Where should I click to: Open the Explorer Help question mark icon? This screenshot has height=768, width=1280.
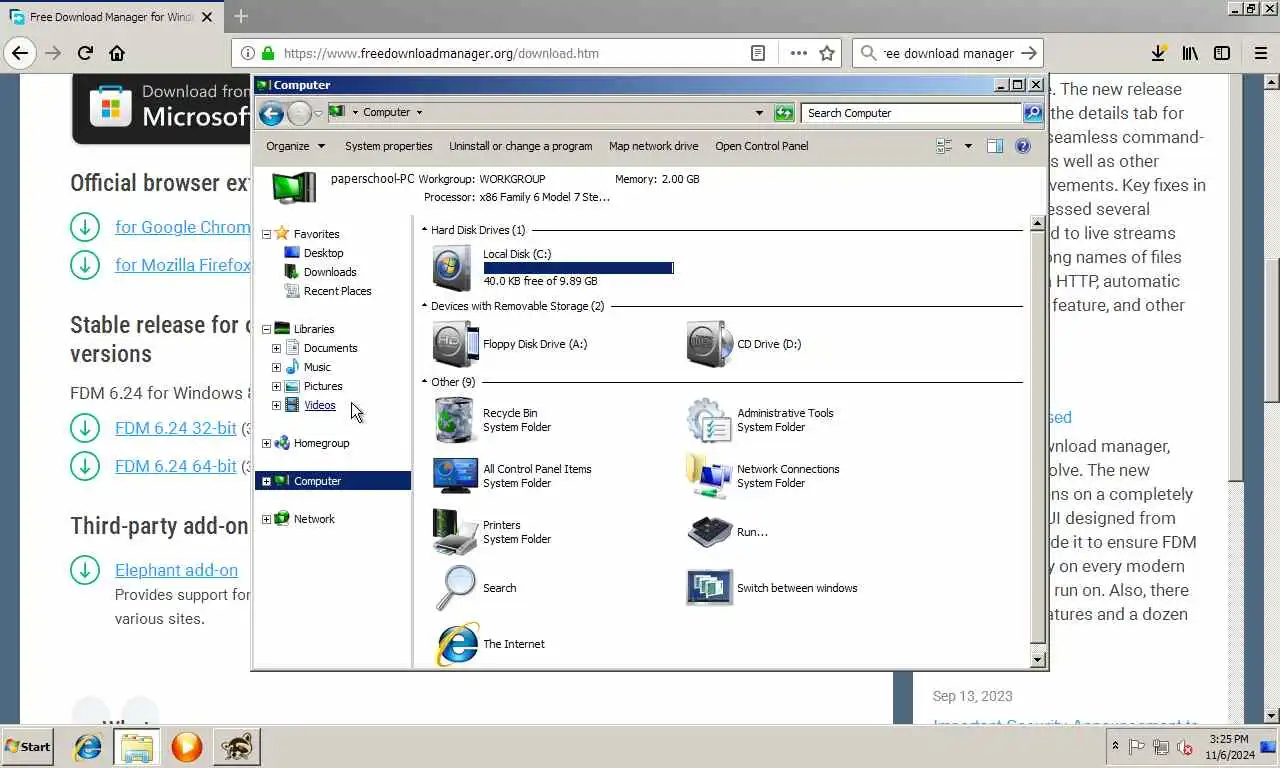(x=1022, y=146)
